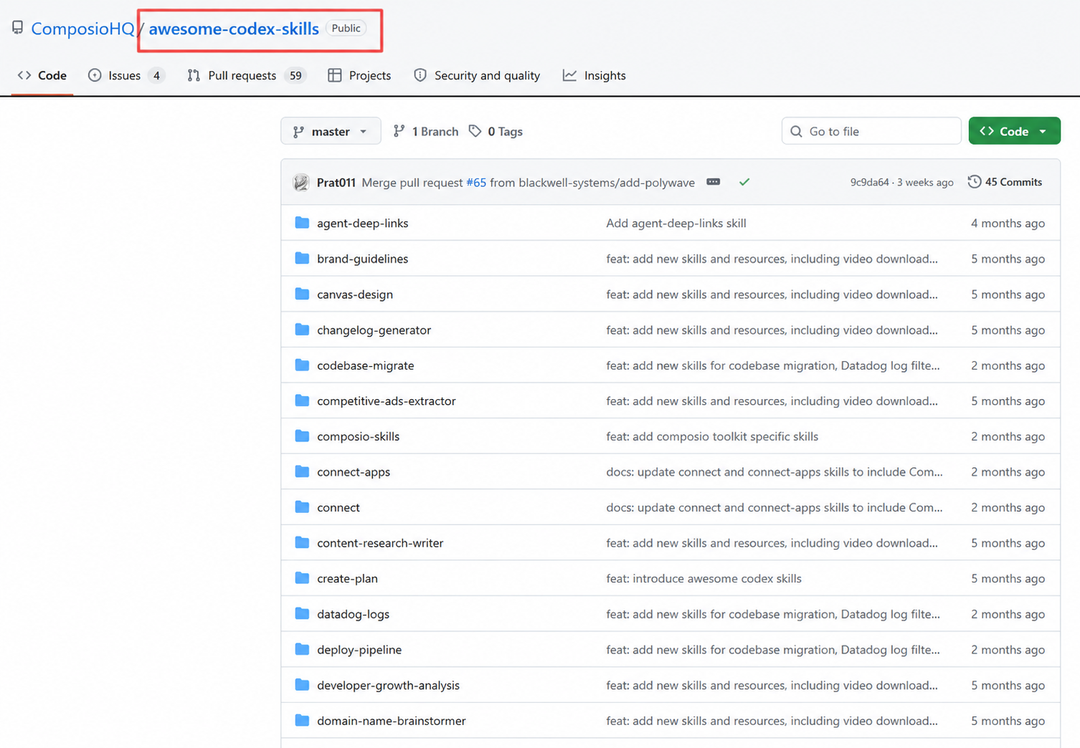The image size is (1080, 748).
Task: Open the 45 Commits history link
Action: click(x=1005, y=182)
